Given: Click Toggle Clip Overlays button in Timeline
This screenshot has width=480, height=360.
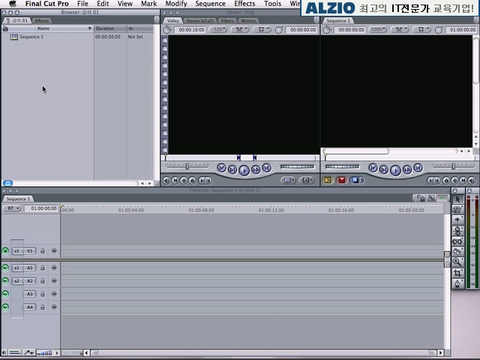Looking at the screenshot, I should pyautogui.click(x=29, y=353).
